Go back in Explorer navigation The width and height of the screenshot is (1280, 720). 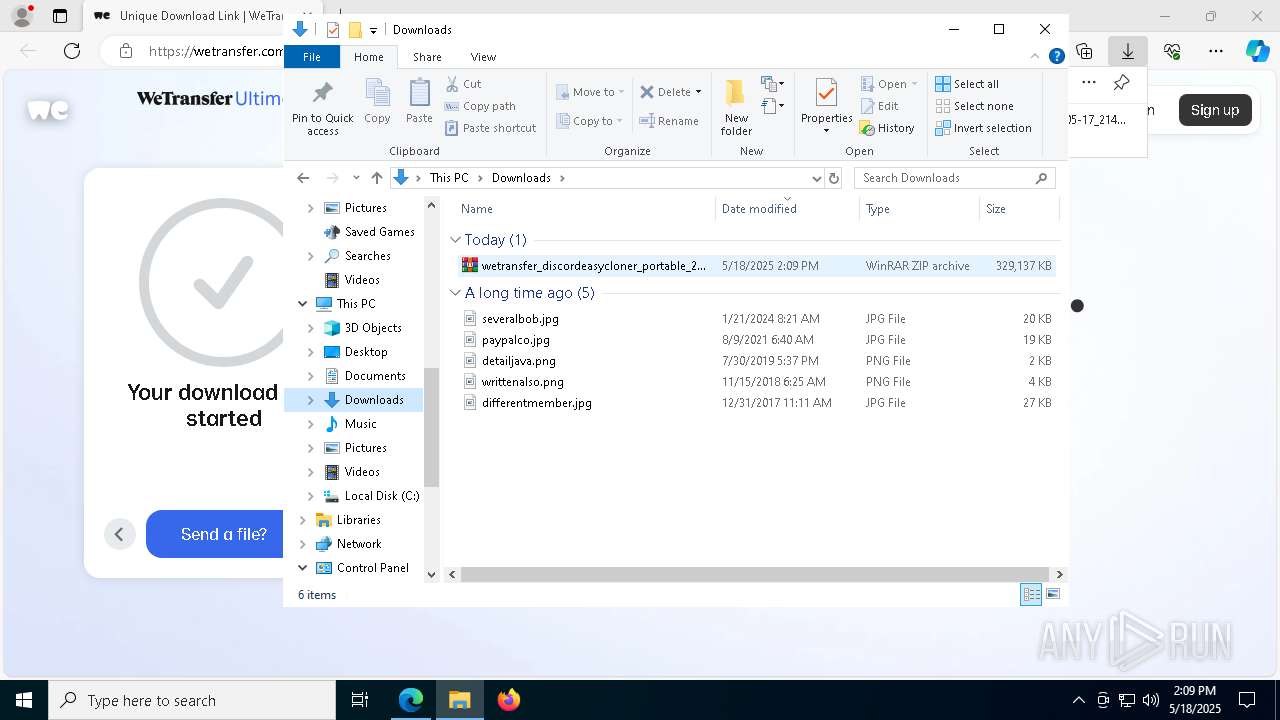tap(303, 178)
